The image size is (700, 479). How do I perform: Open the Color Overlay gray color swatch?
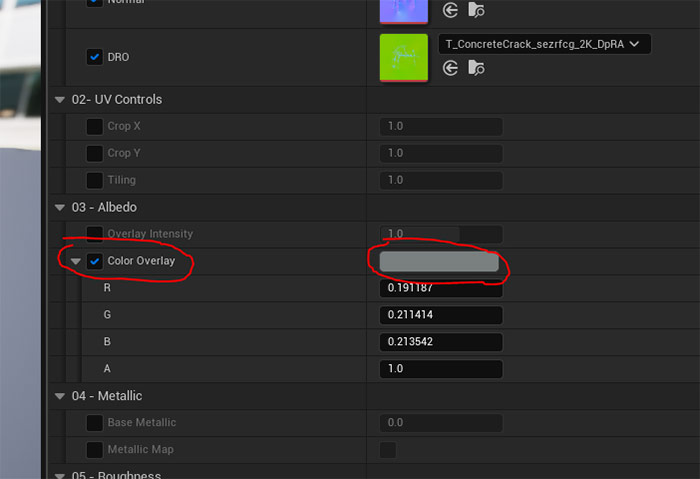(x=439, y=261)
